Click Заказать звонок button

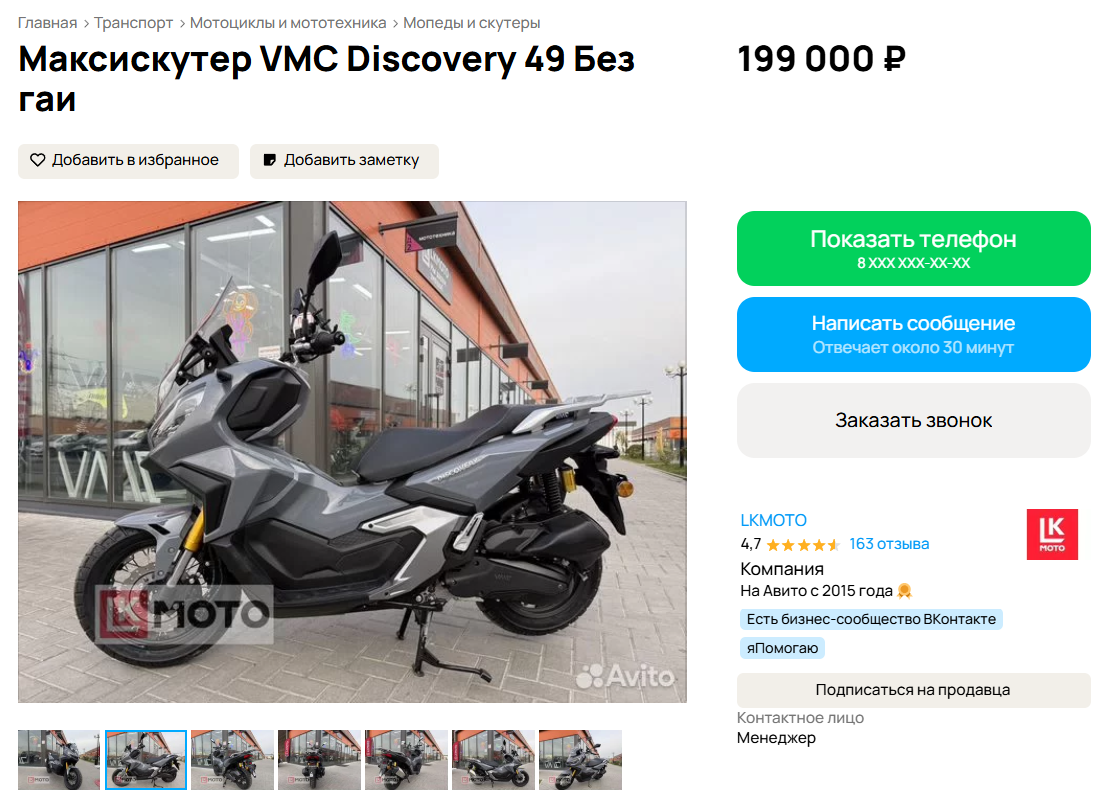[914, 420]
